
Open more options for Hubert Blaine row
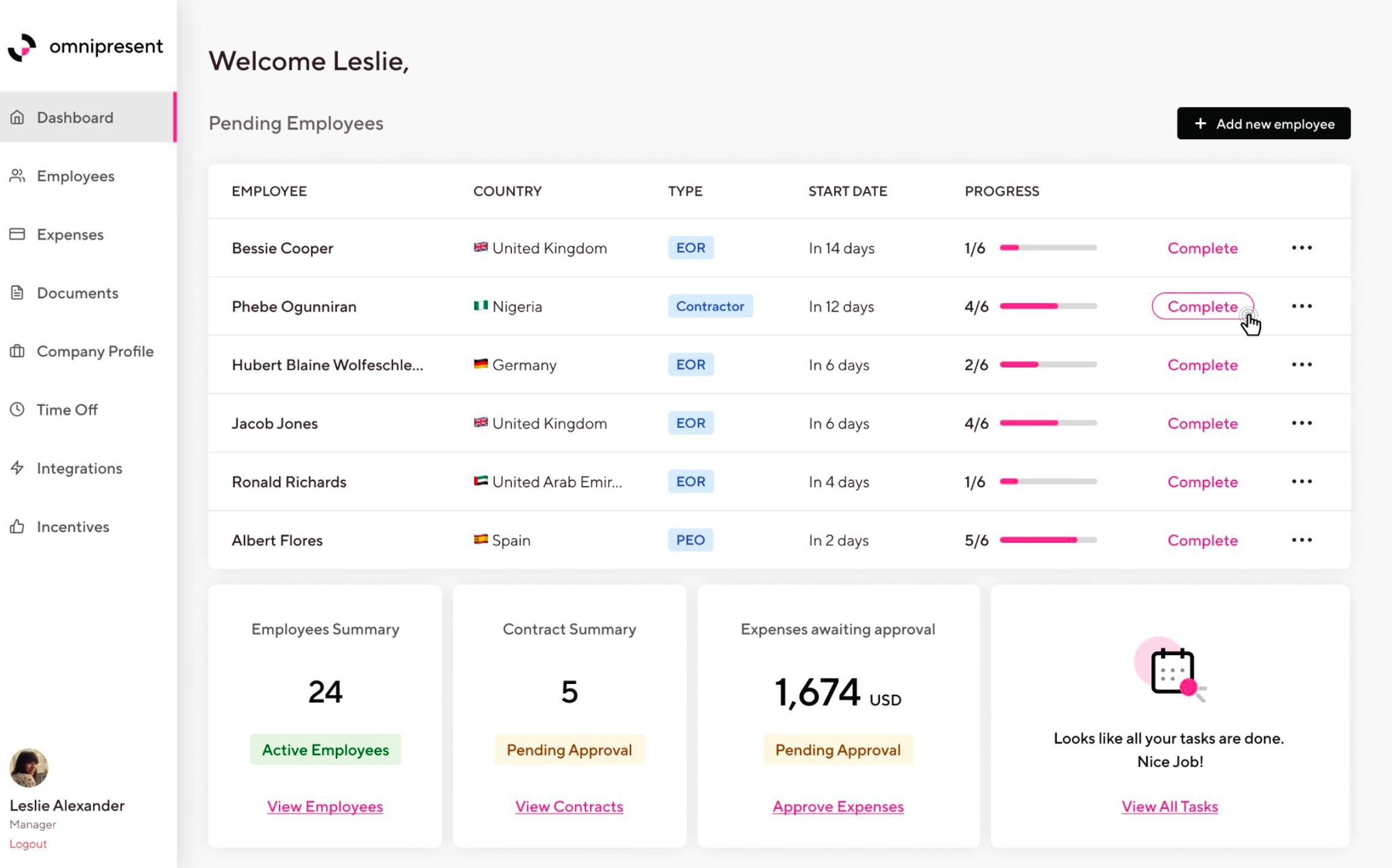point(1301,364)
